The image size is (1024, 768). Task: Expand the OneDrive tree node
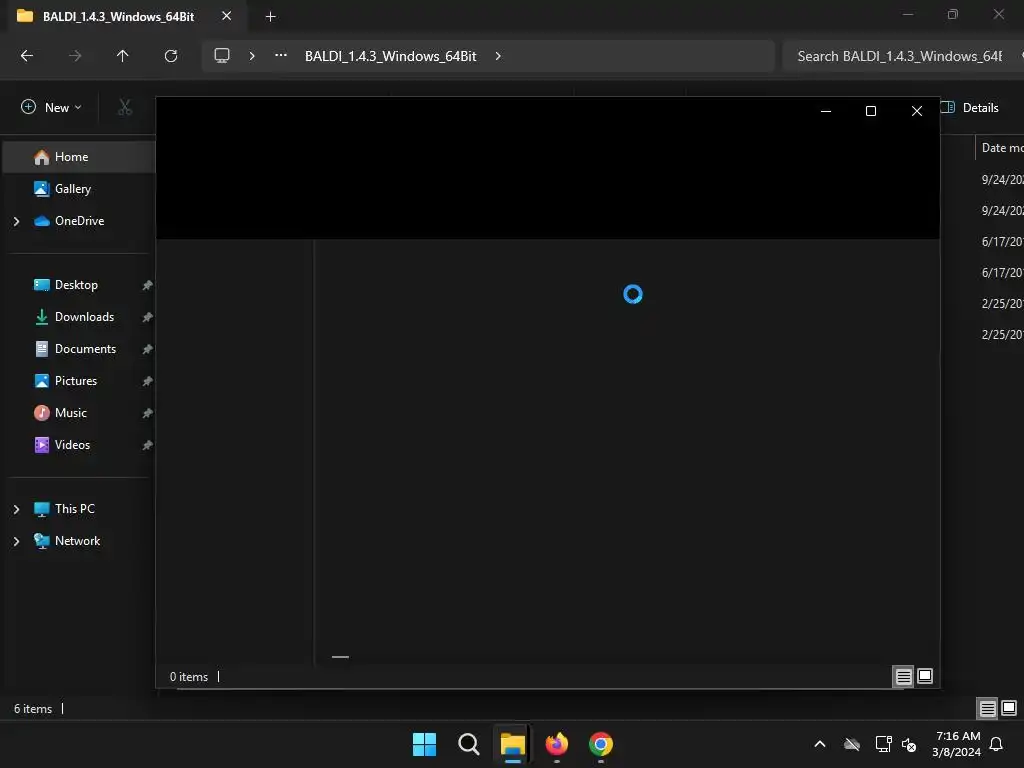pyautogui.click(x=16, y=221)
